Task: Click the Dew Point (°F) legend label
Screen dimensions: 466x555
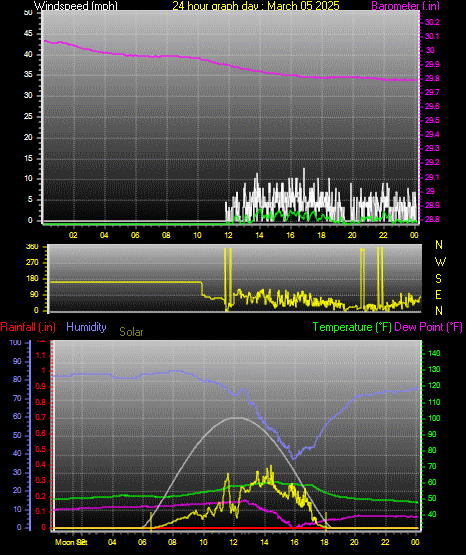Action: point(428,327)
